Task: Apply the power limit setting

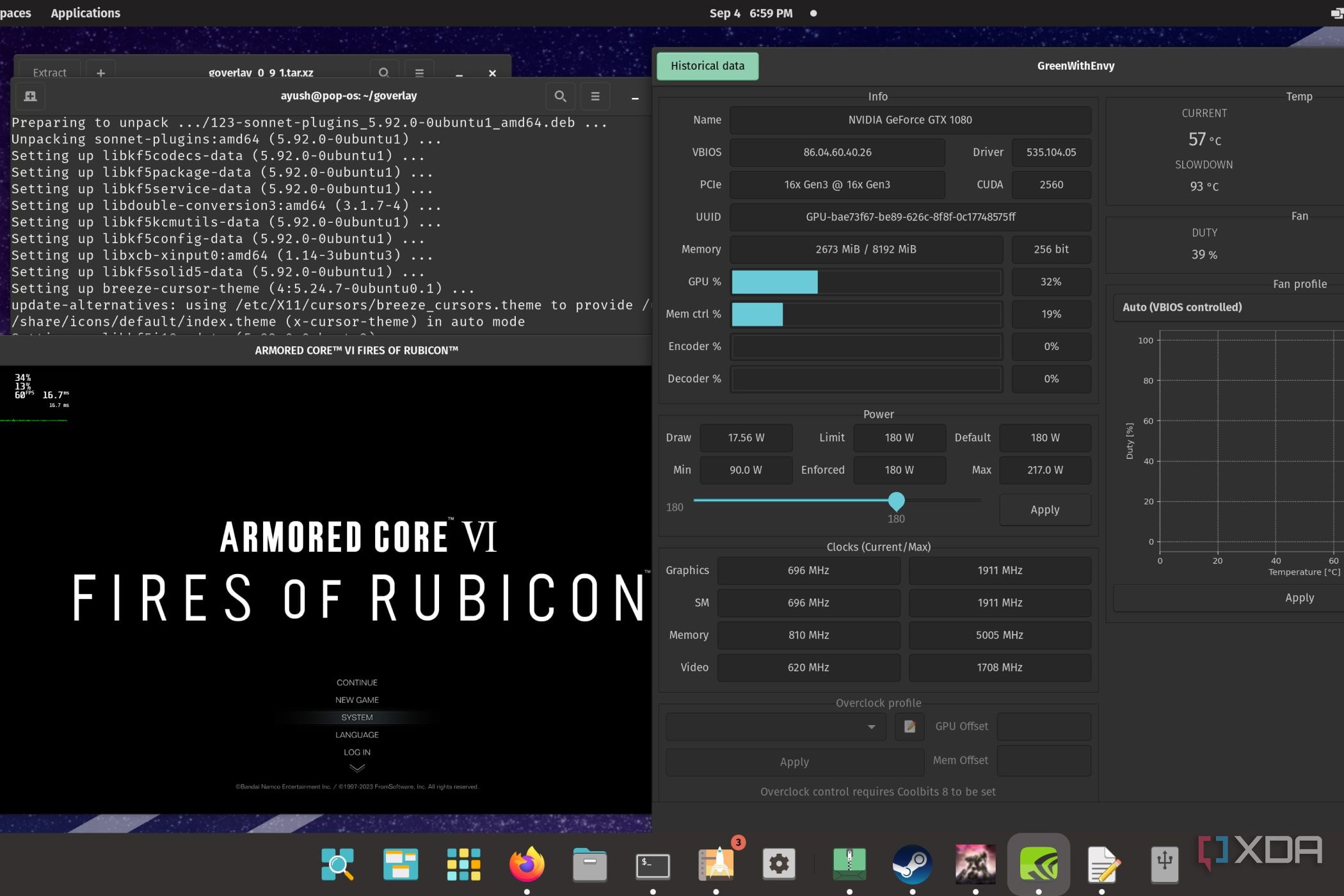Action: point(1044,509)
